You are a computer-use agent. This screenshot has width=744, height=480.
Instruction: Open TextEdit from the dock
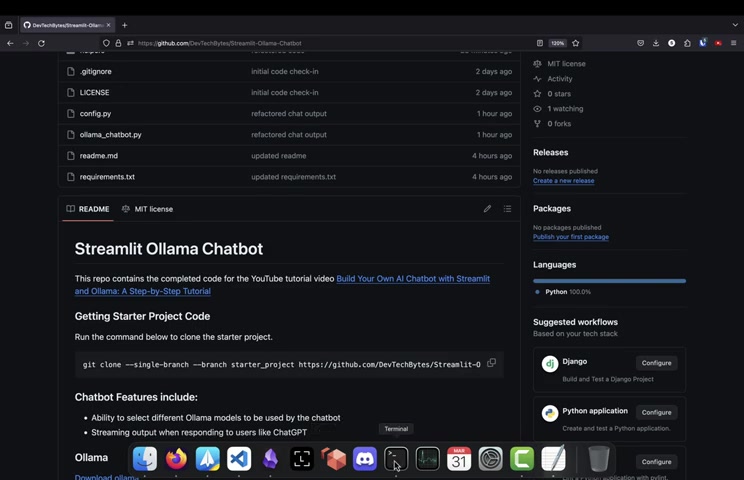click(553, 459)
